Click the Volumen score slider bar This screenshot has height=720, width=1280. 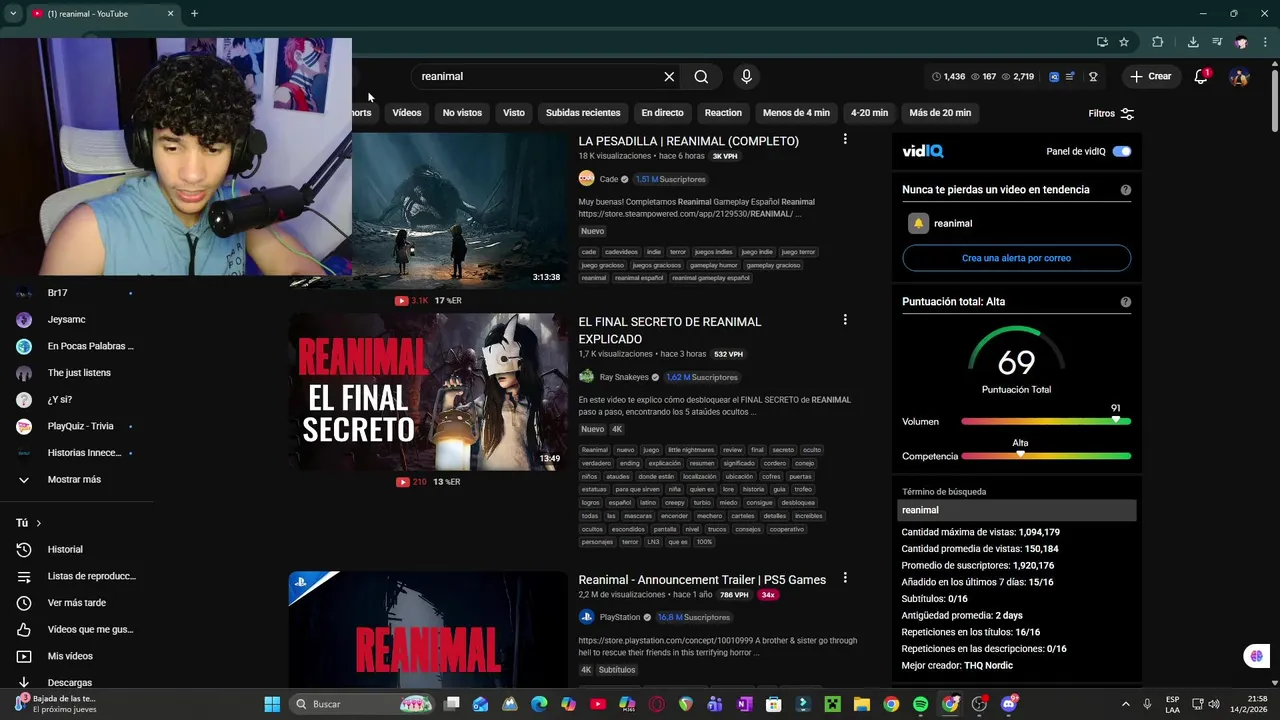coord(1046,421)
